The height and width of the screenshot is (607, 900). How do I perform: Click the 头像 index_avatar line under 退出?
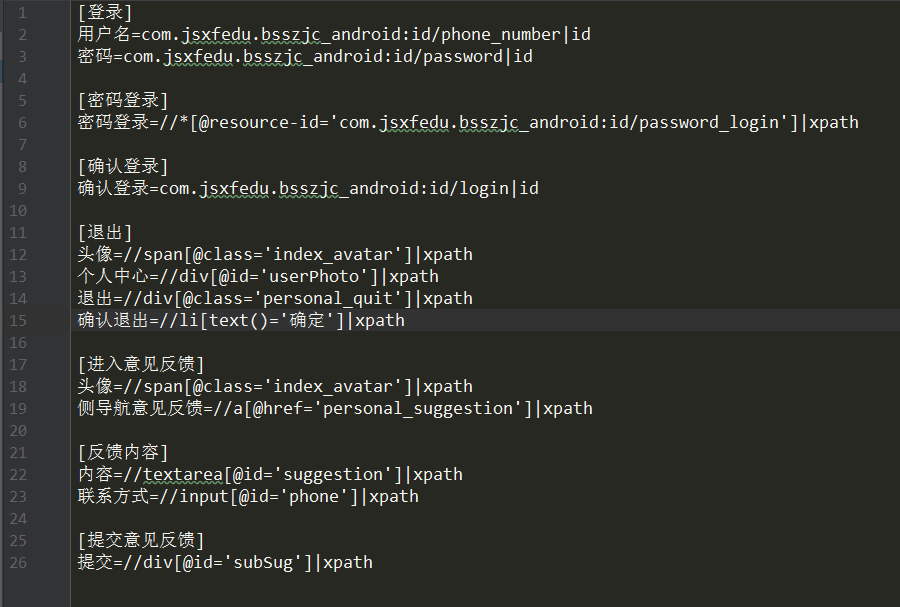click(275, 254)
